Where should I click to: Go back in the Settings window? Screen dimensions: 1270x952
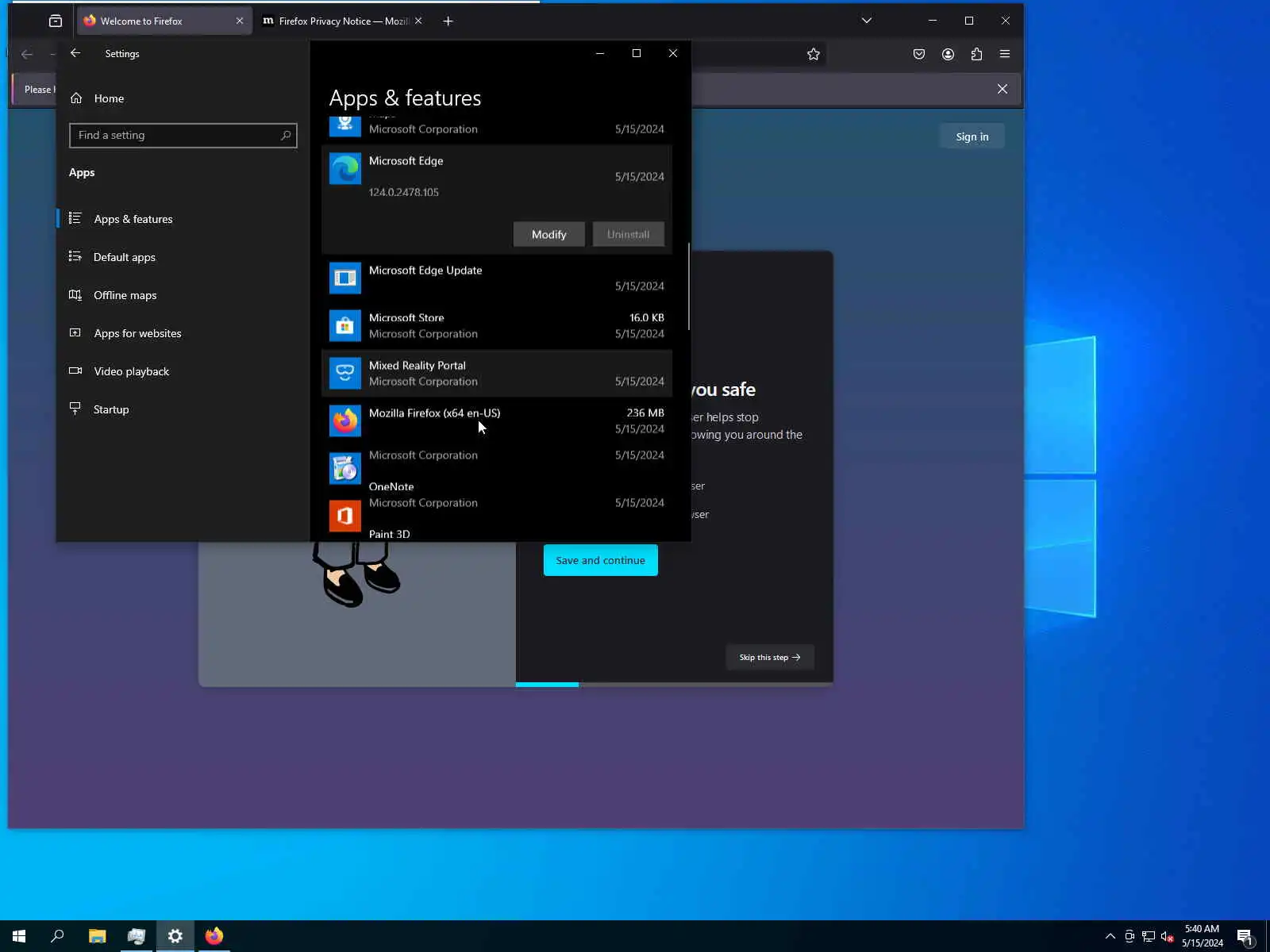75,53
